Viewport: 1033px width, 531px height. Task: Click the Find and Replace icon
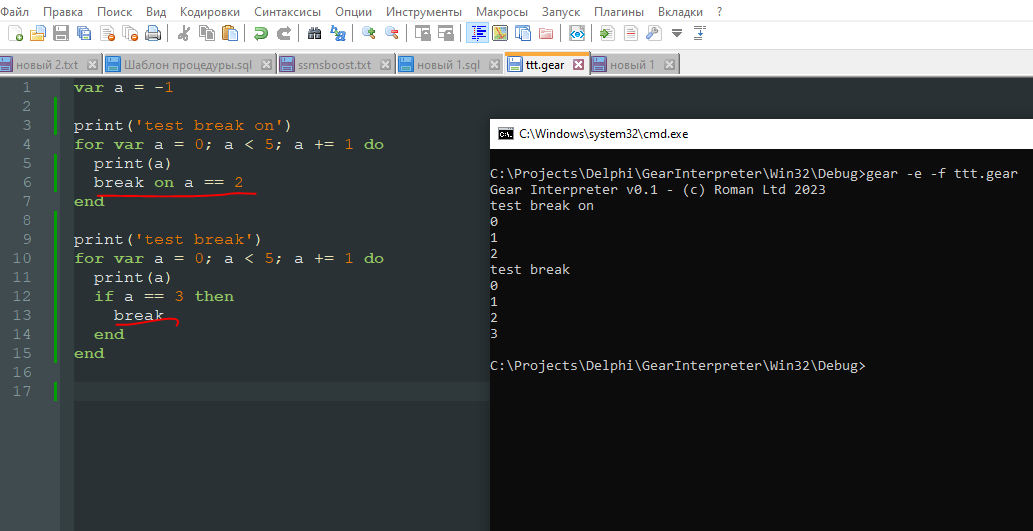[338, 33]
